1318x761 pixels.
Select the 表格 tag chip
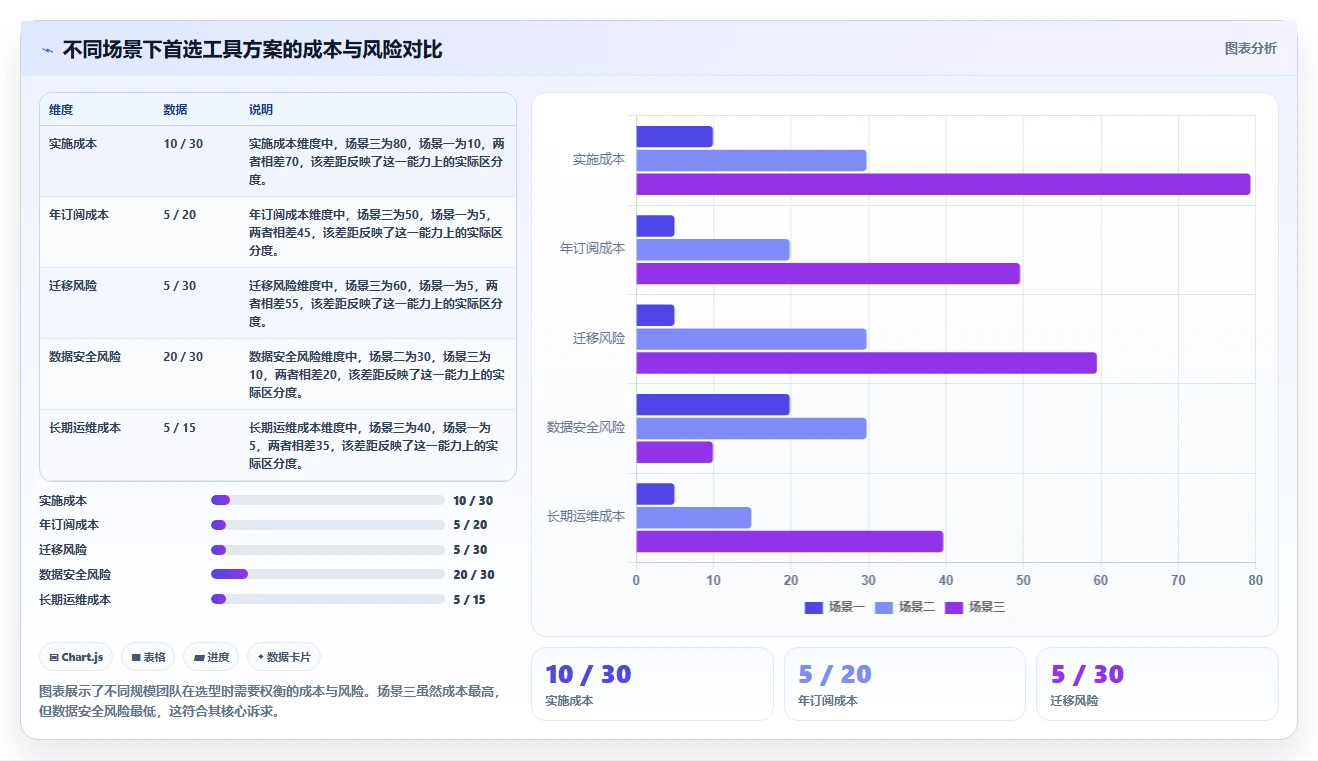click(x=148, y=657)
